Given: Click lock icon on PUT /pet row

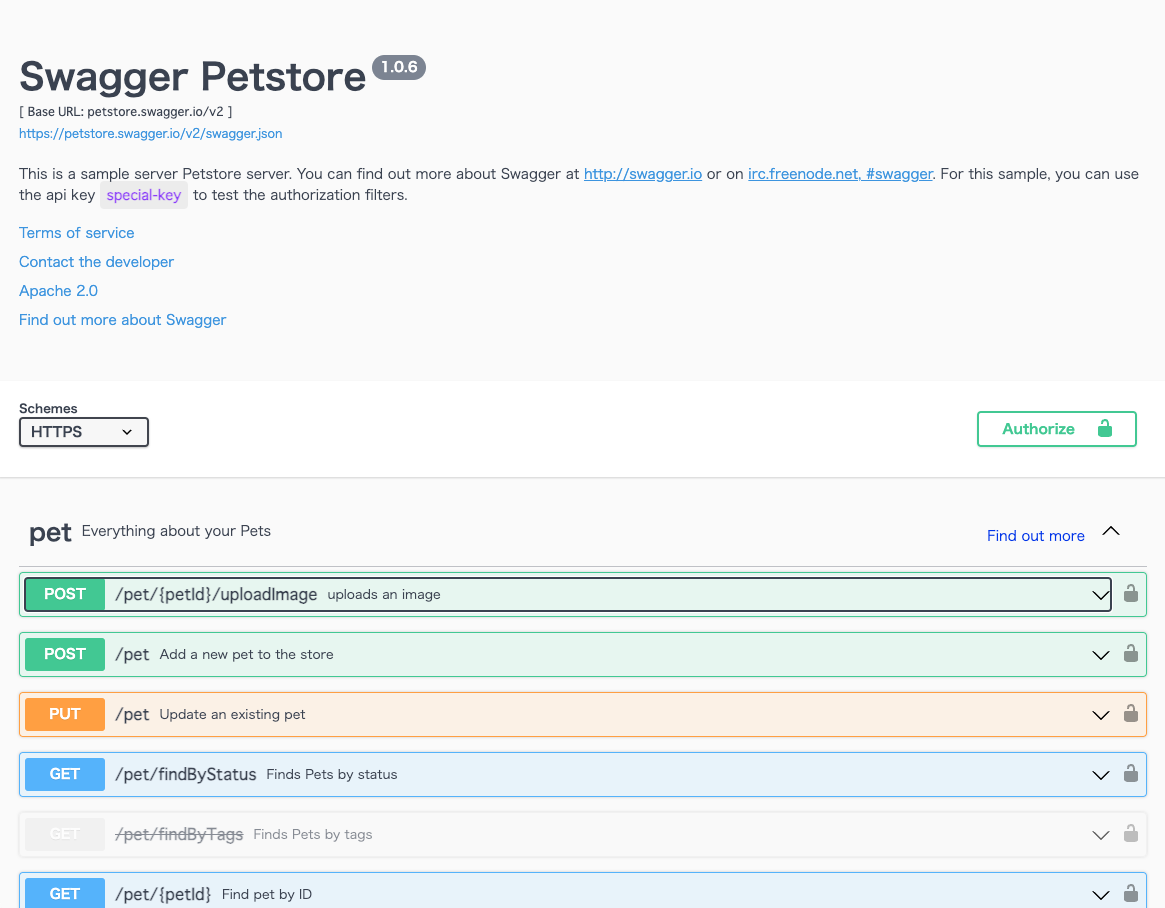Looking at the screenshot, I should [x=1130, y=713].
